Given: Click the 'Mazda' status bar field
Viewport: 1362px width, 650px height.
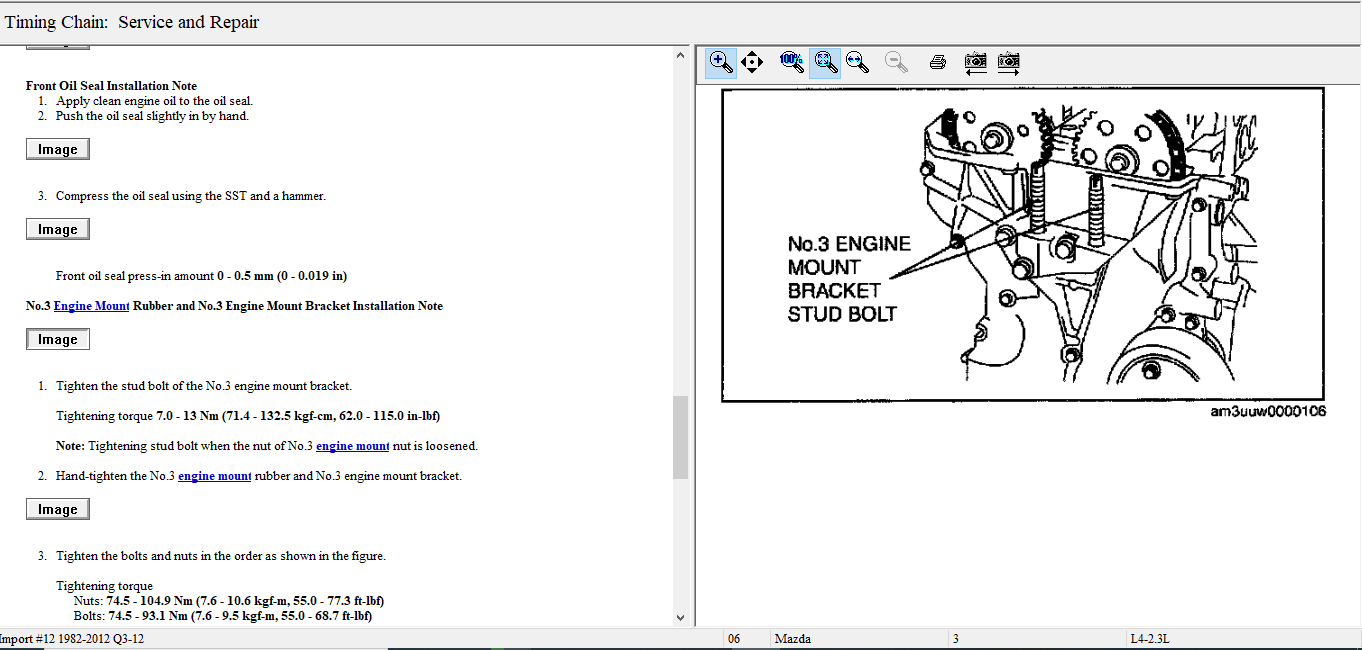Looking at the screenshot, I should pyautogui.click(x=792, y=638).
